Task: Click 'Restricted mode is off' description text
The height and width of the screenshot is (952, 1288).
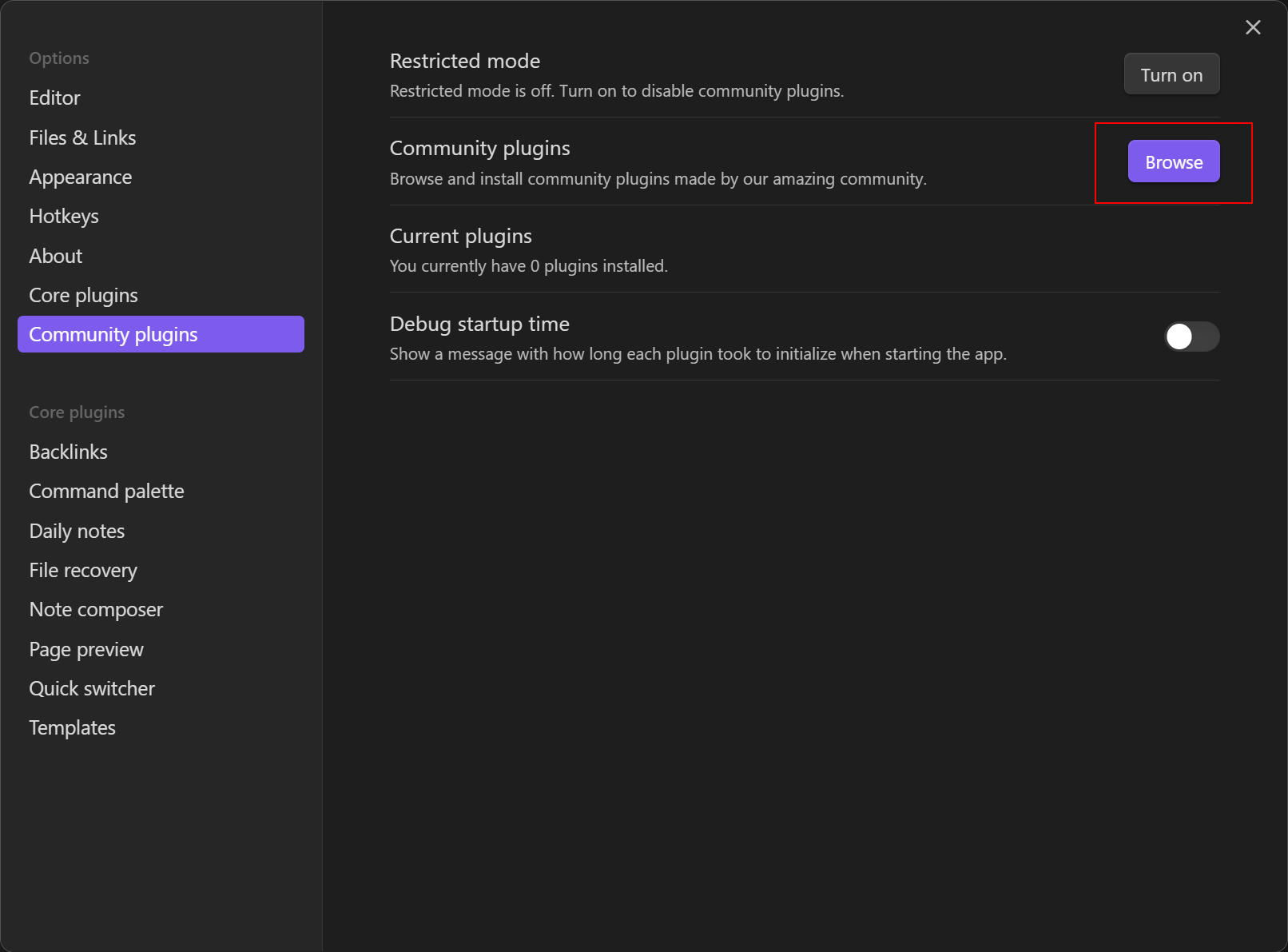Action: point(617,91)
